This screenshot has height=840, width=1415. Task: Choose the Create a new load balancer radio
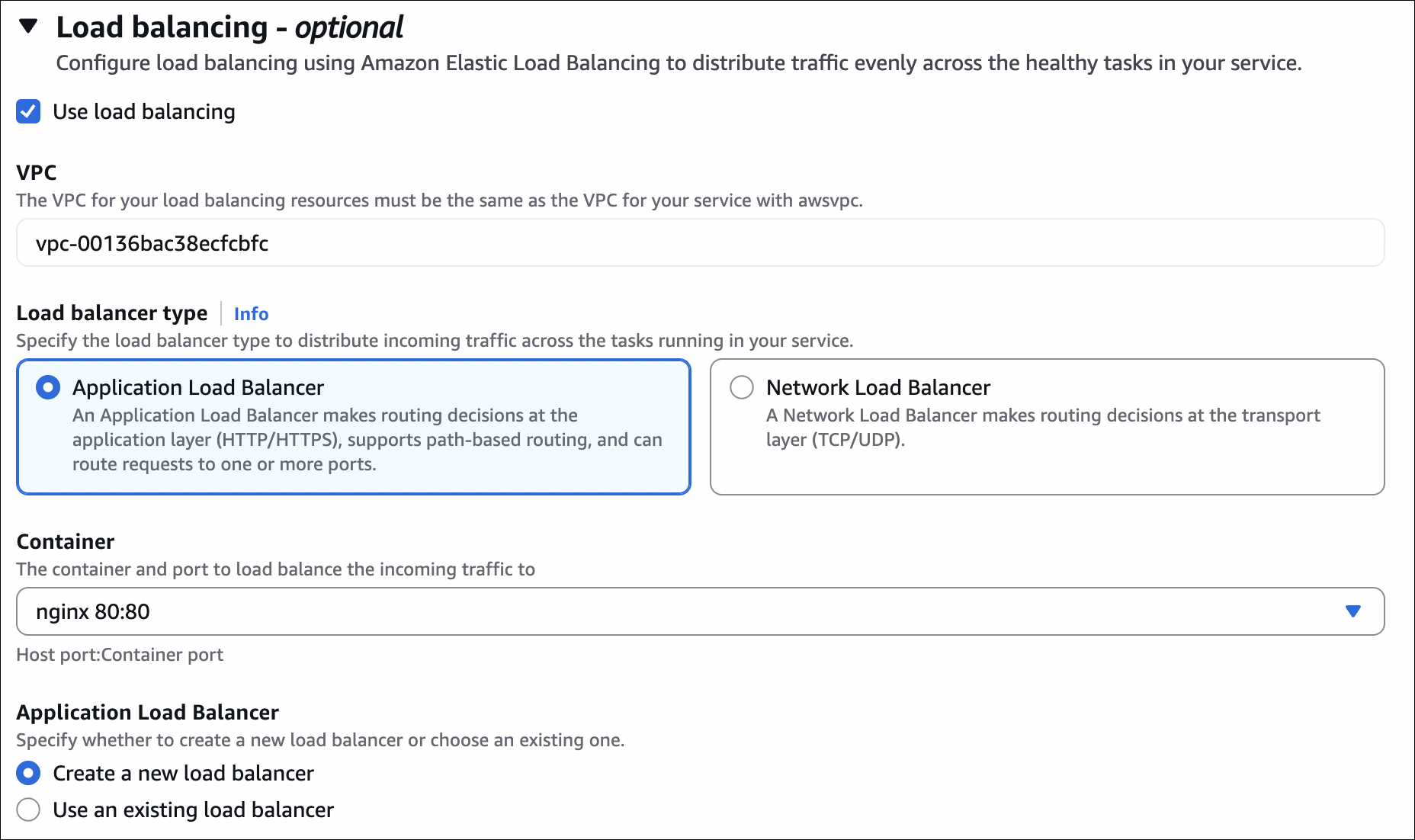point(28,773)
